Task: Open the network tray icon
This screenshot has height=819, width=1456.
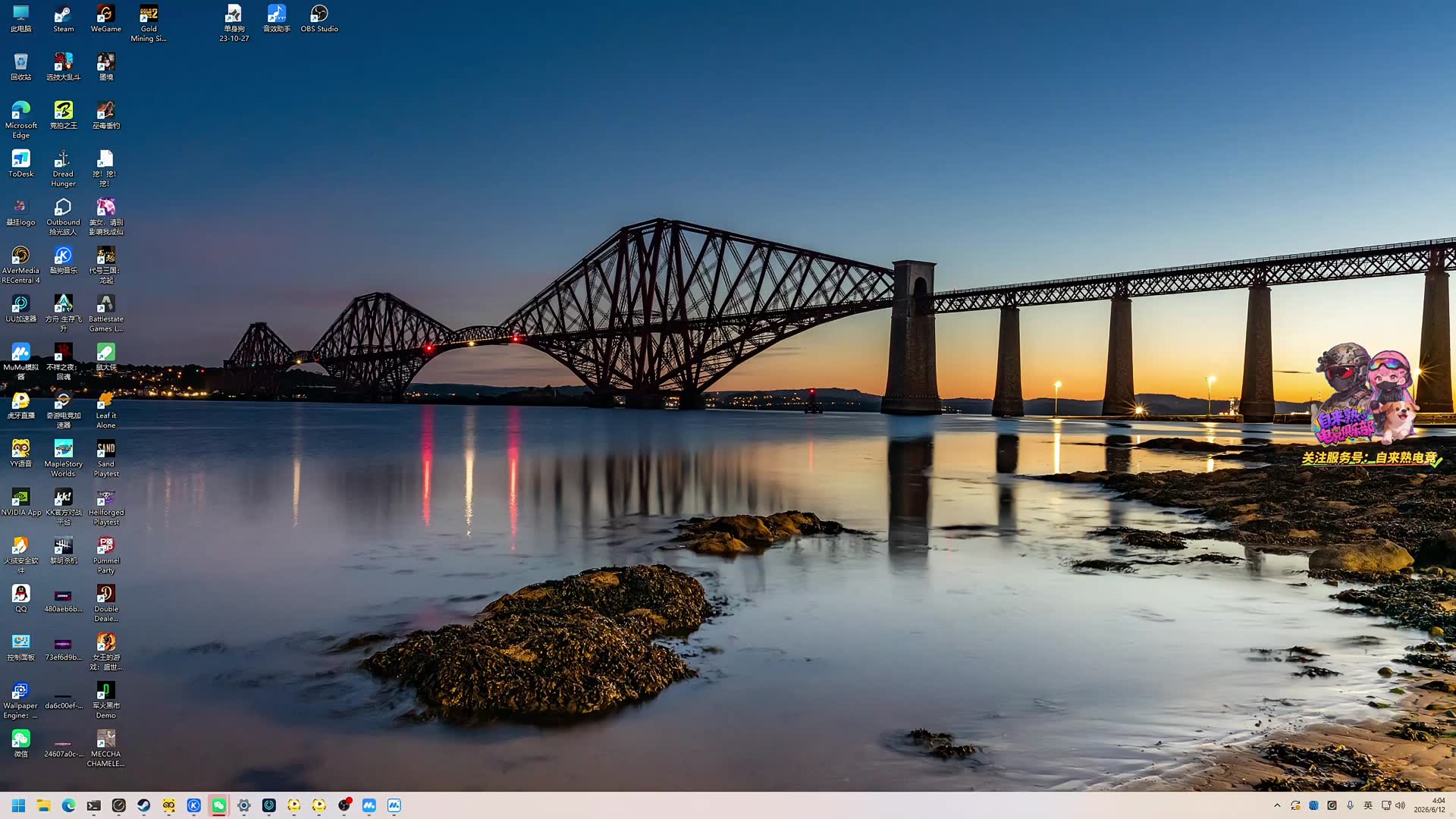Action: pyautogui.click(x=1386, y=805)
